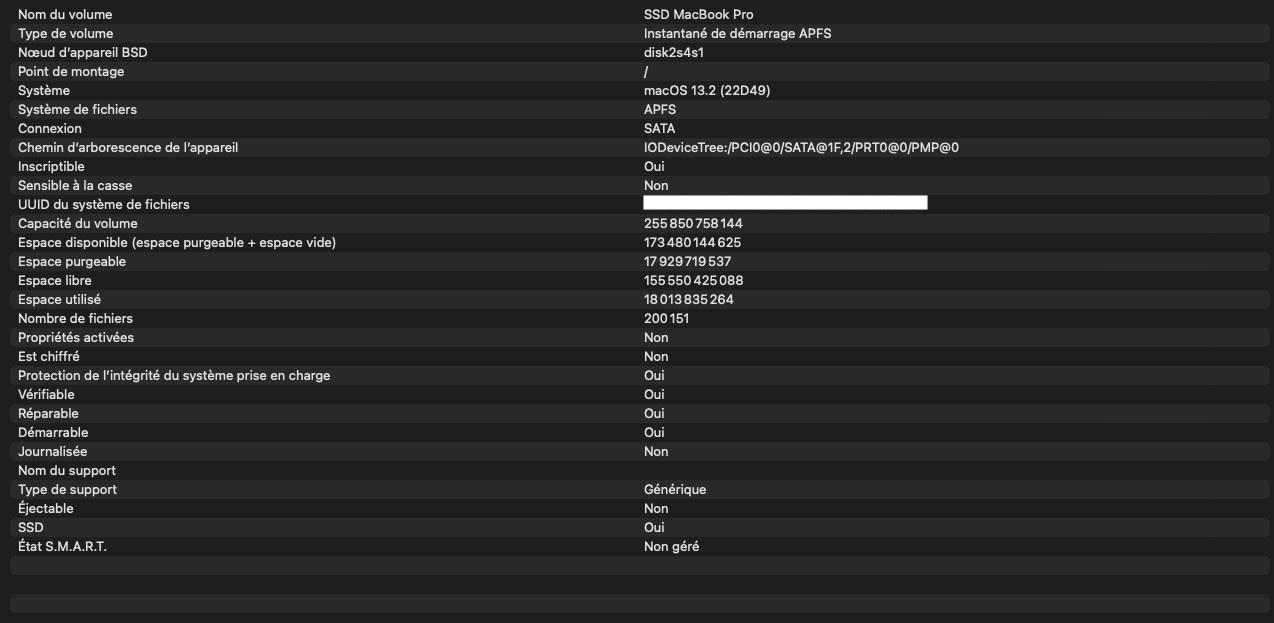
Task: Click the '173 480 144 625' value
Action: [x=692, y=243]
